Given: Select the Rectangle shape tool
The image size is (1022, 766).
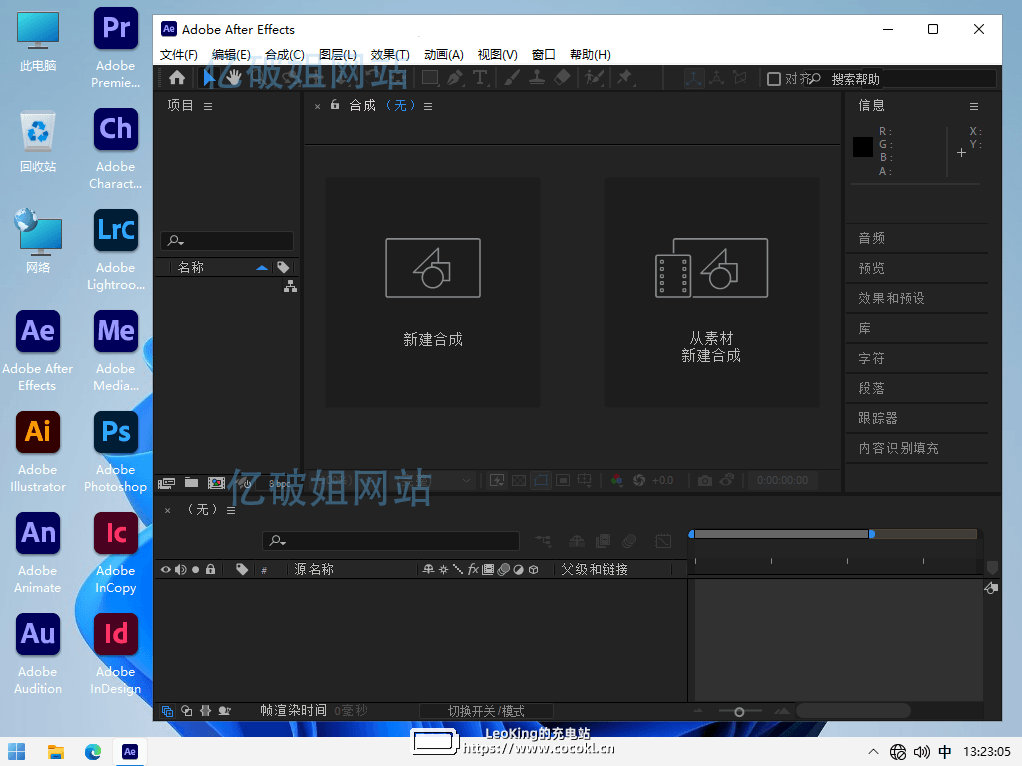Looking at the screenshot, I should [x=430, y=78].
